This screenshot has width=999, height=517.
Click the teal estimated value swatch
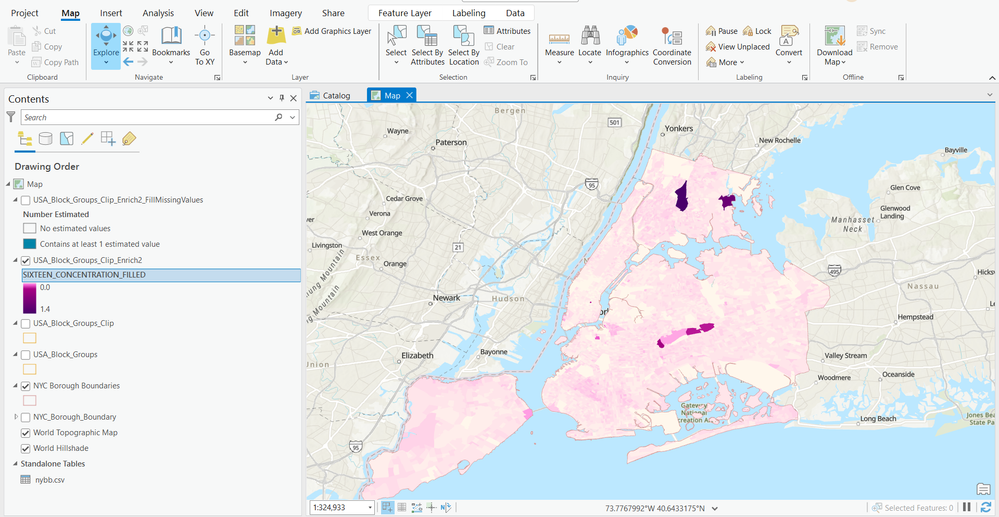click(x=29, y=244)
